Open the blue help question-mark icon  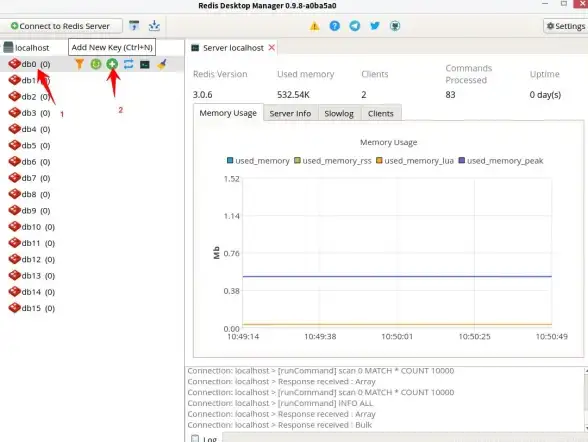coord(334,26)
